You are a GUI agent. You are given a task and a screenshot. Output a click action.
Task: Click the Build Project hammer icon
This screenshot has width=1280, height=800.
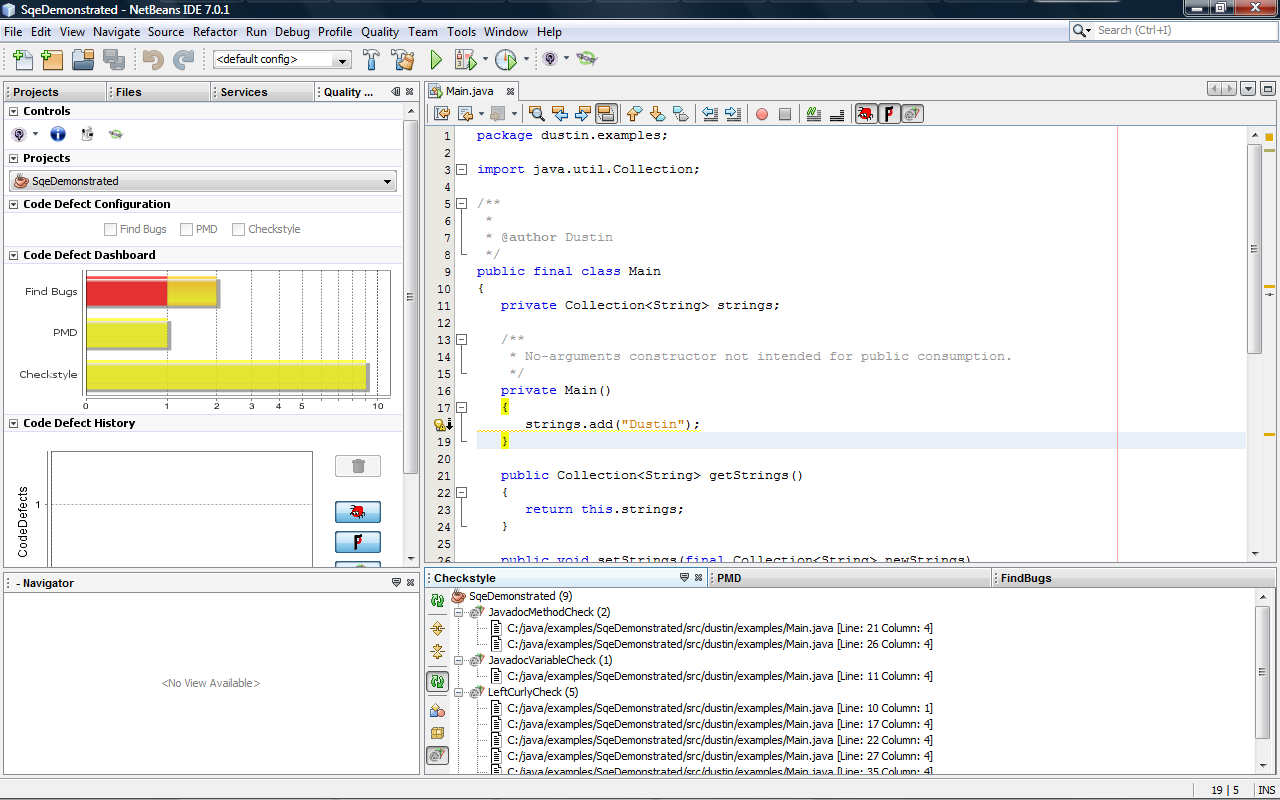(371, 59)
